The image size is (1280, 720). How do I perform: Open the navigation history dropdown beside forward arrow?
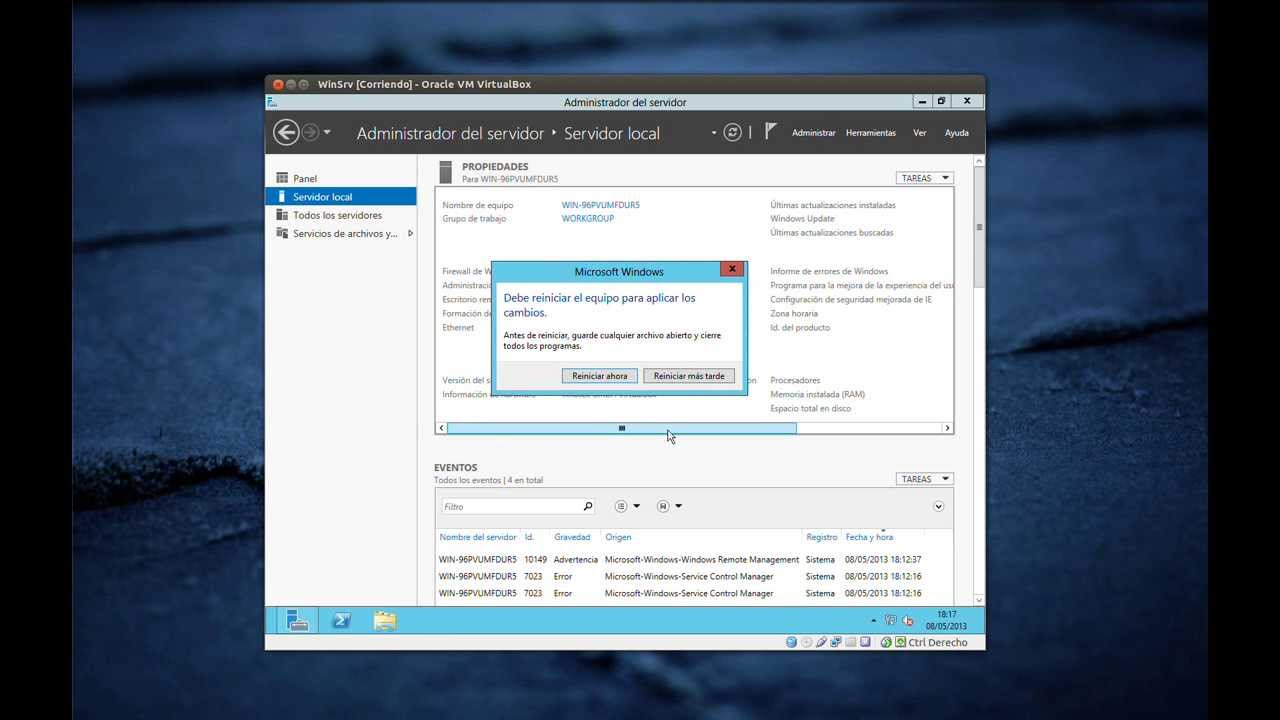tap(327, 133)
